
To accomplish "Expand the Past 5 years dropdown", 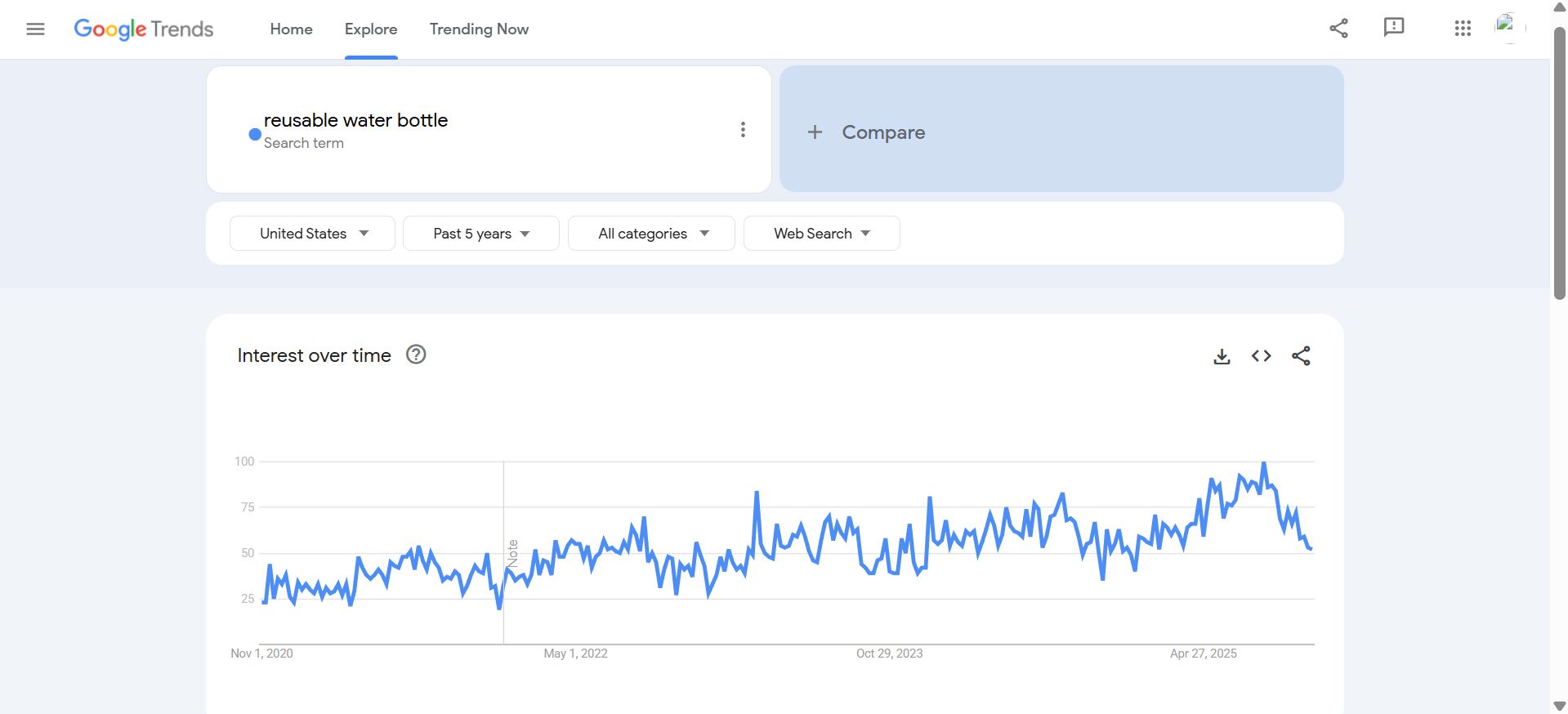I will 481,234.
